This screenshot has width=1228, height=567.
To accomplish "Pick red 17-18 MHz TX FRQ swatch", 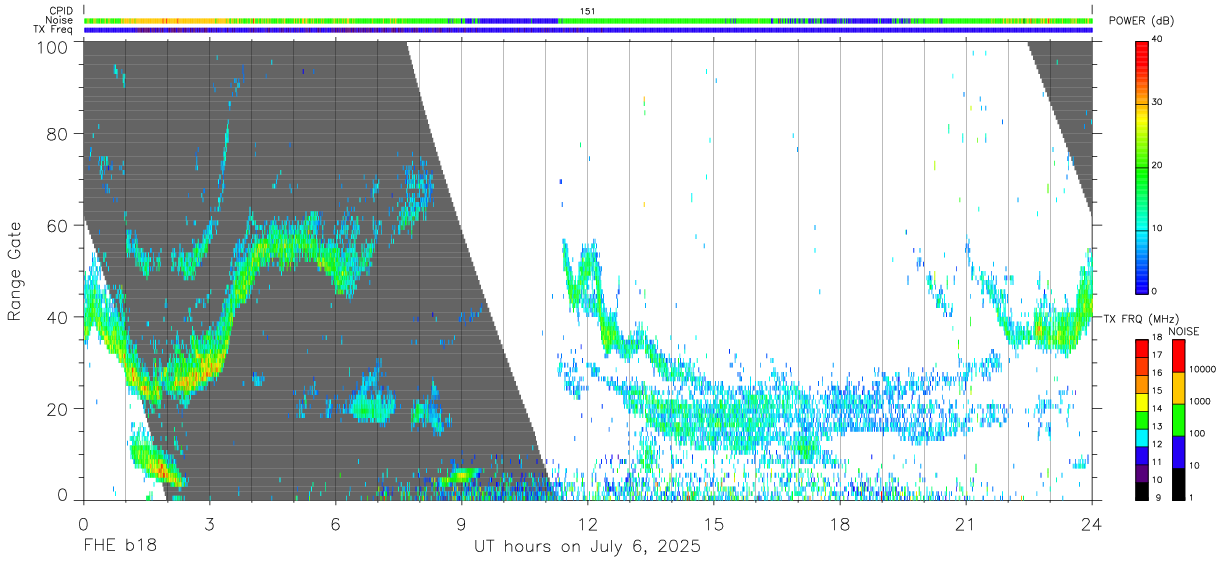I will [1142, 347].
